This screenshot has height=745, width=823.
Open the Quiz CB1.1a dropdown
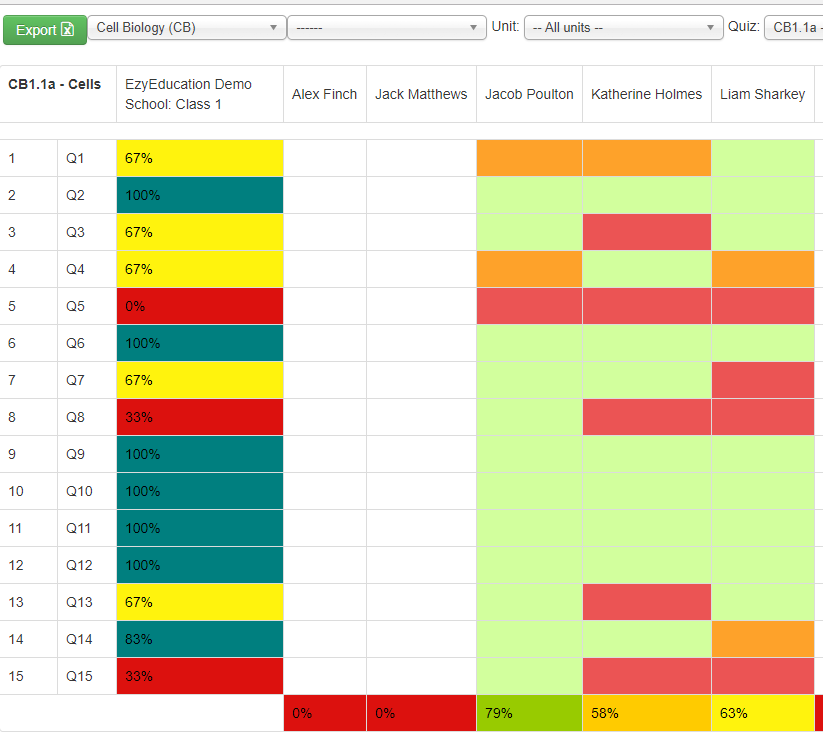click(794, 28)
